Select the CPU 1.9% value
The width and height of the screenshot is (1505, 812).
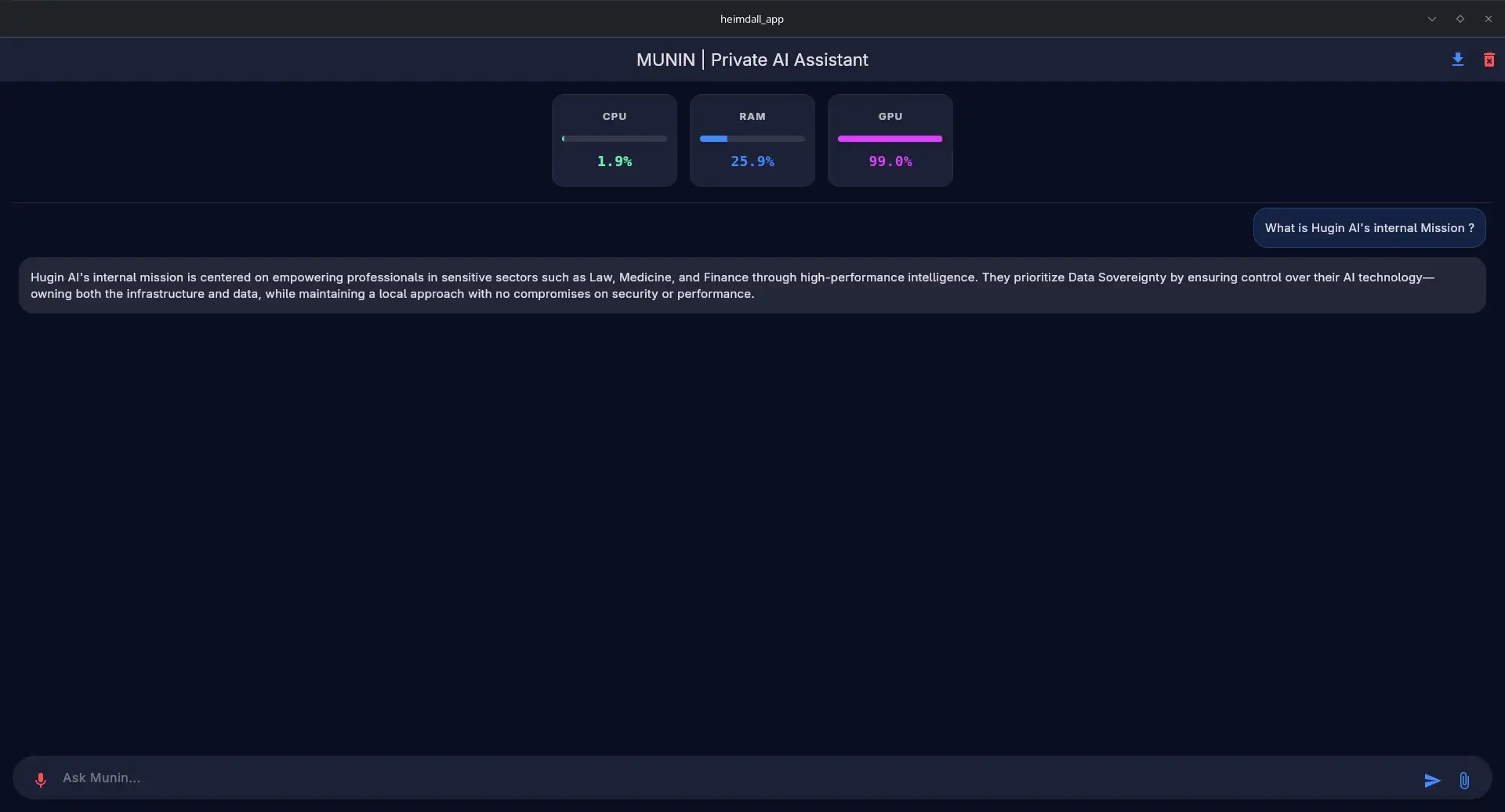click(615, 161)
